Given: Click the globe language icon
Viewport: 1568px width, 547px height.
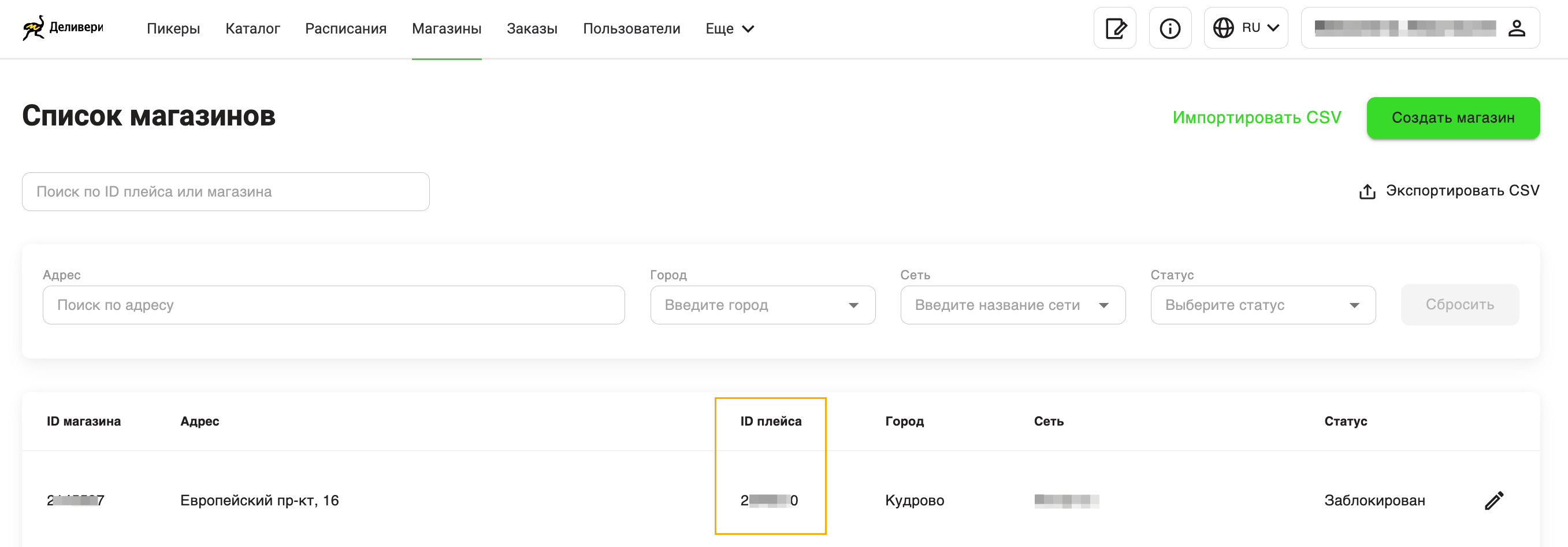Looking at the screenshot, I should coord(1223,28).
